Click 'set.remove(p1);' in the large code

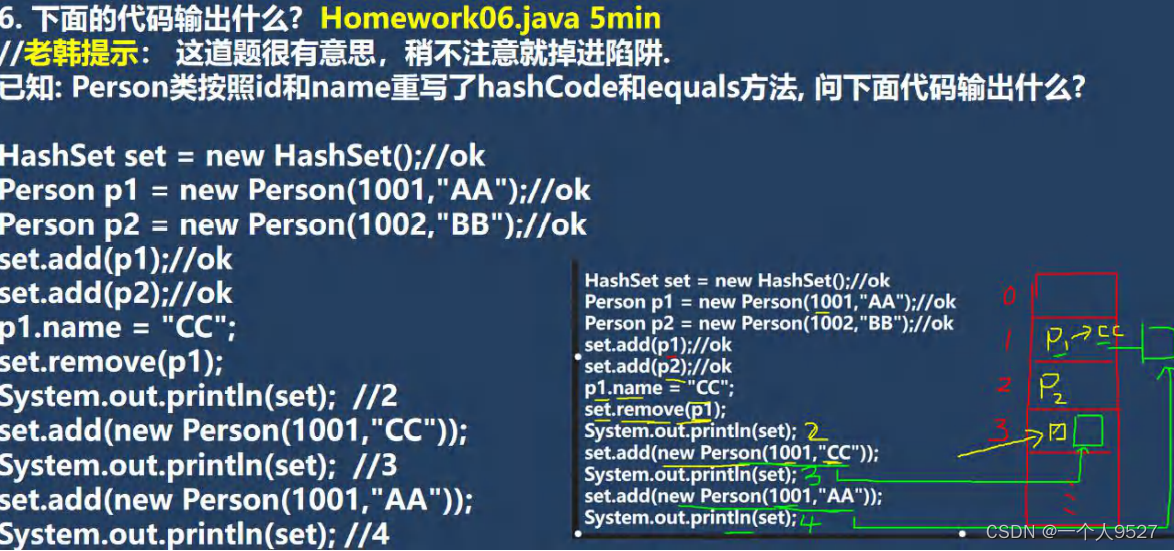point(112,362)
